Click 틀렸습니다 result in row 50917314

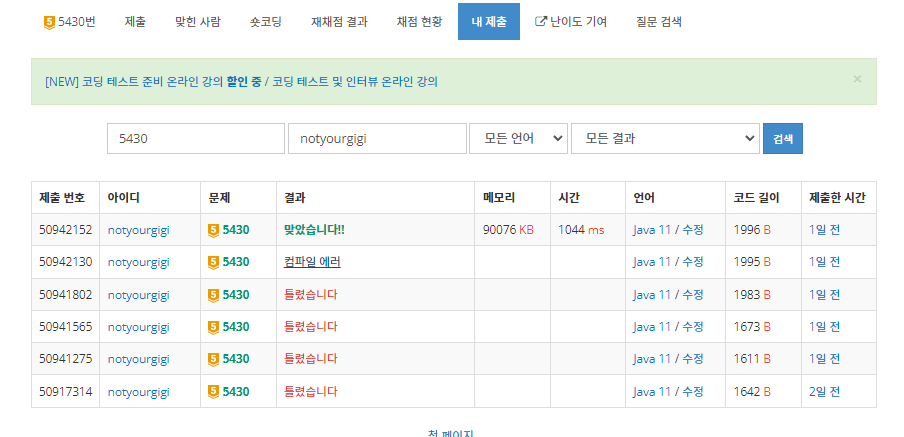[311, 392]
